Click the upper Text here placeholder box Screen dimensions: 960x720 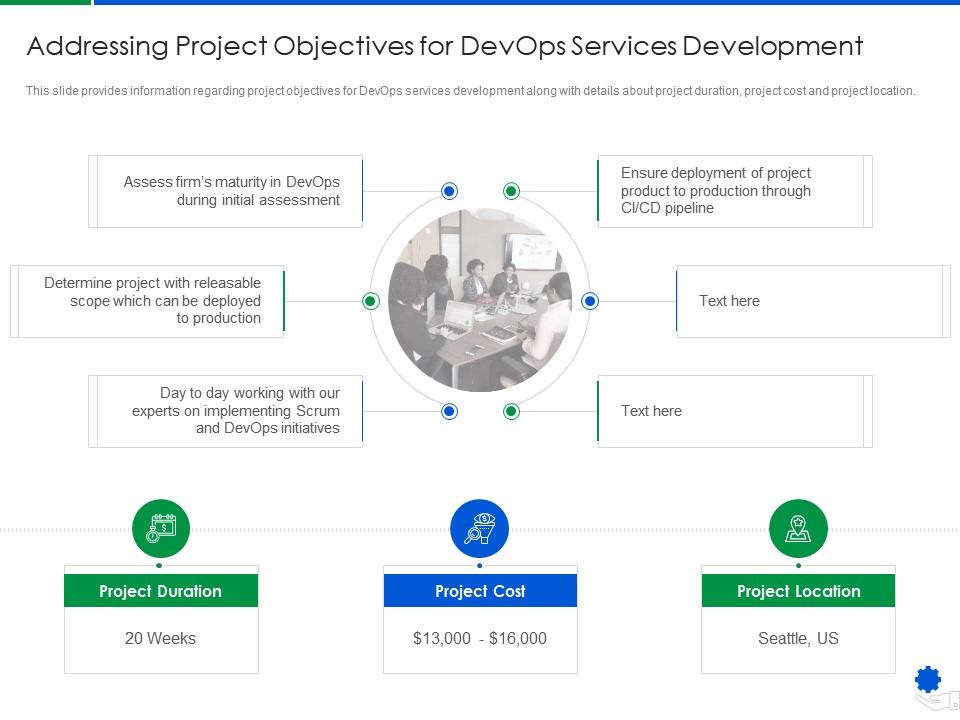[x=812, y=300]
